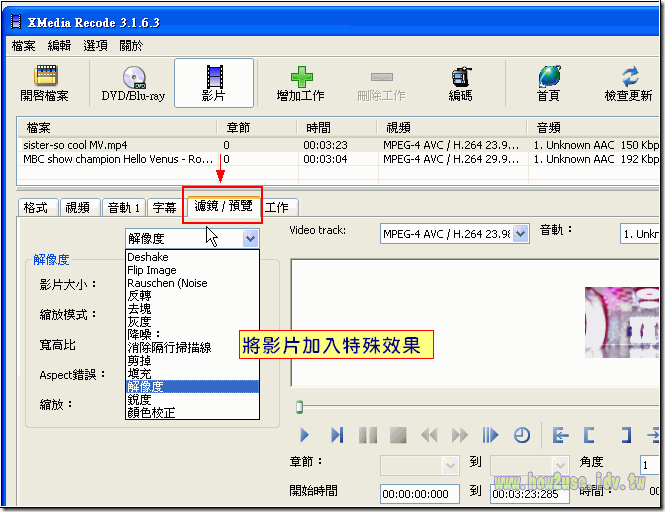Collapse the 解像度 filter combo box arrow

(x=250, y=238)
